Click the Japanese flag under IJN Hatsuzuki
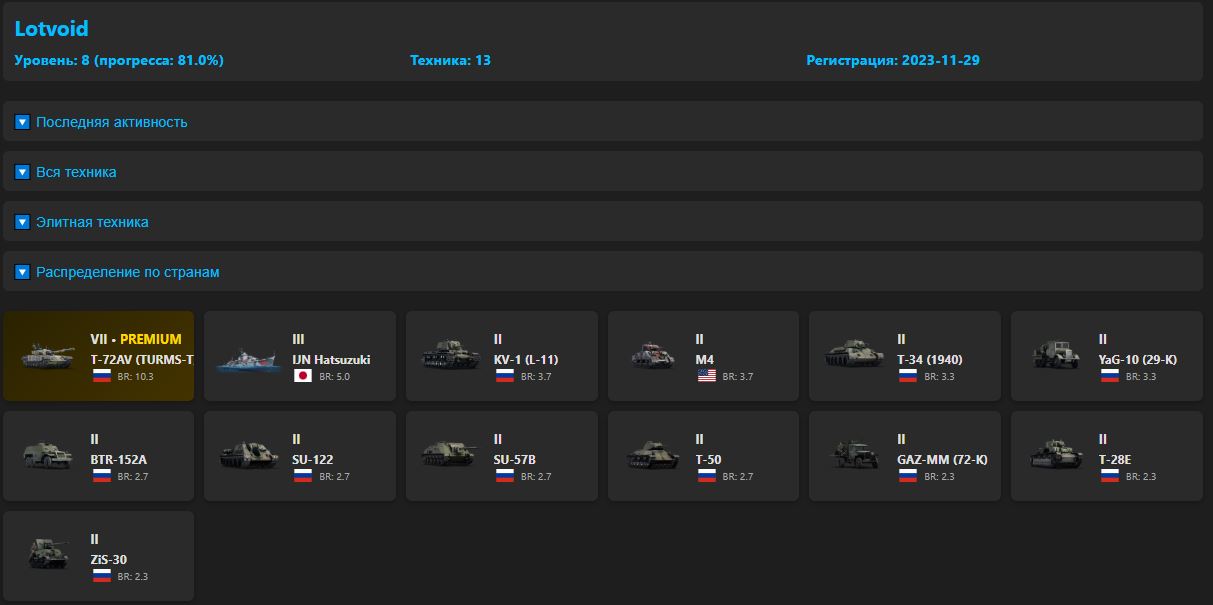The width and height of the screenshot is (1213, 605). point(303,377)
